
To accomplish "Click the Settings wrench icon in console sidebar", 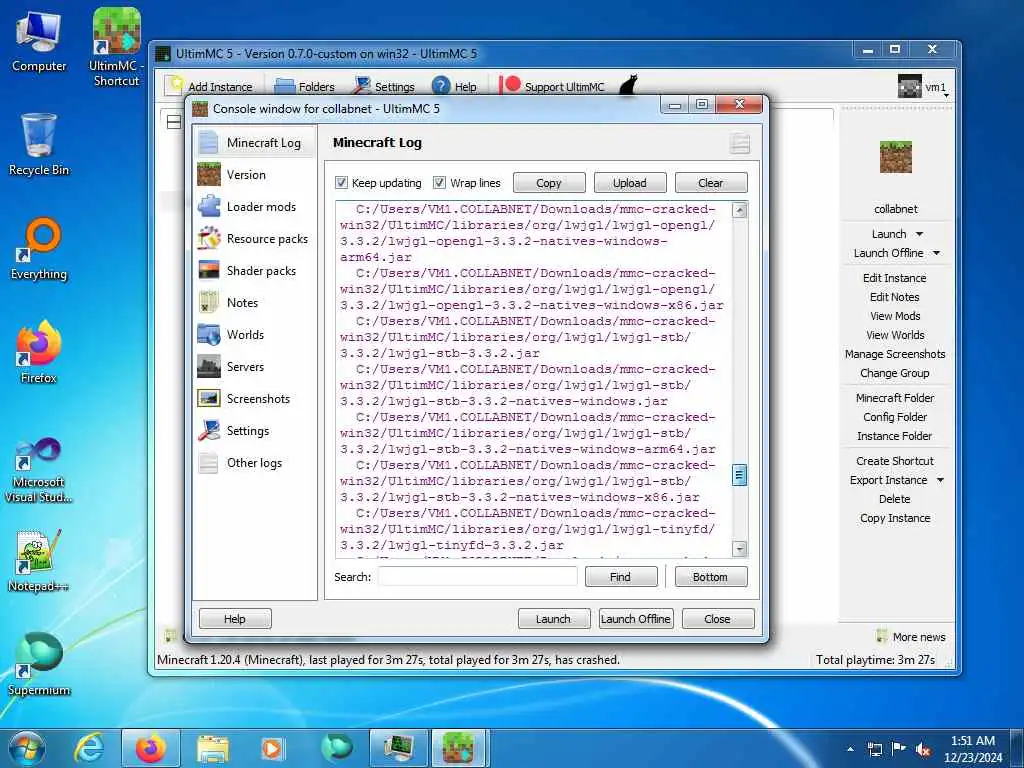I will (x=209, y=430).
